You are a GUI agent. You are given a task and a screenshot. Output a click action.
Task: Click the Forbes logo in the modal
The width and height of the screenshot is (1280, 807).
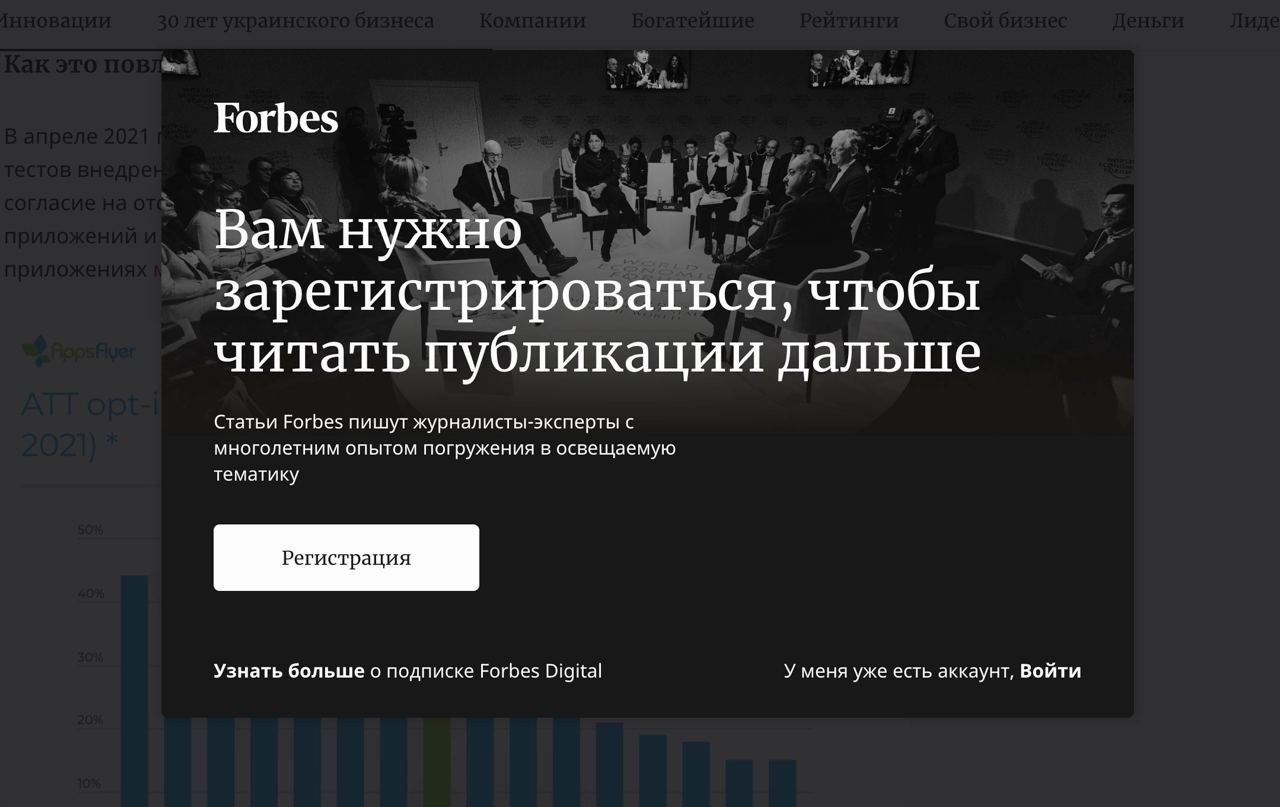point(276,118)
